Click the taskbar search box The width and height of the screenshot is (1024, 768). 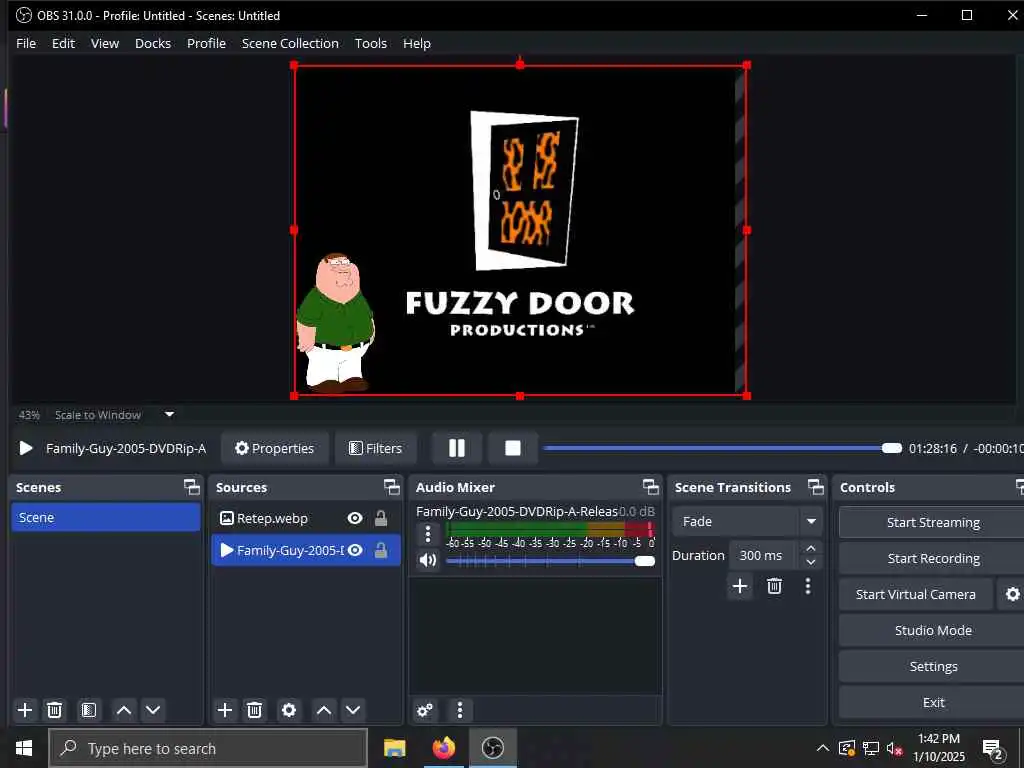tap(208, 748)
